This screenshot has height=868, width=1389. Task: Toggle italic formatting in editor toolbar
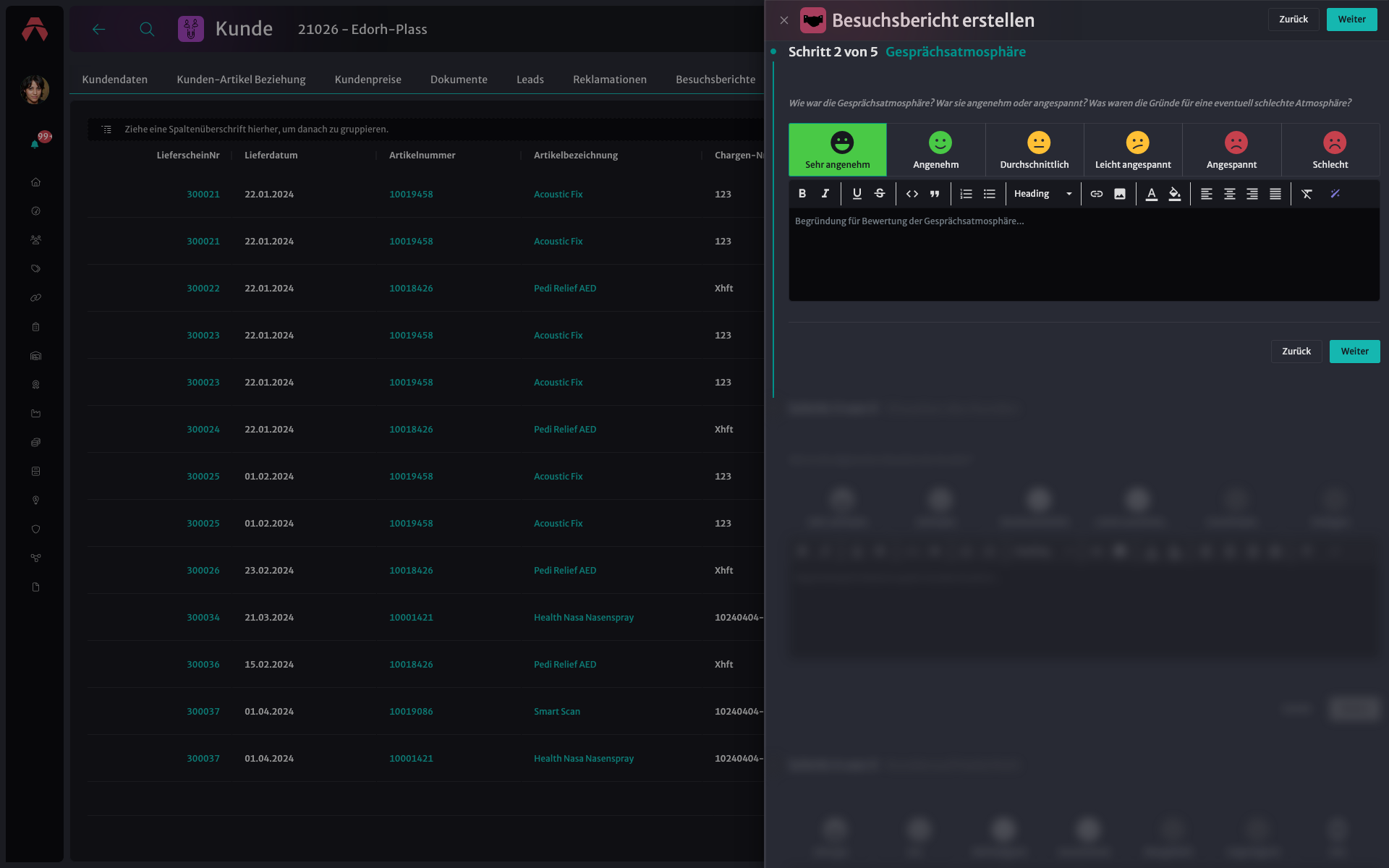point(825,194)
